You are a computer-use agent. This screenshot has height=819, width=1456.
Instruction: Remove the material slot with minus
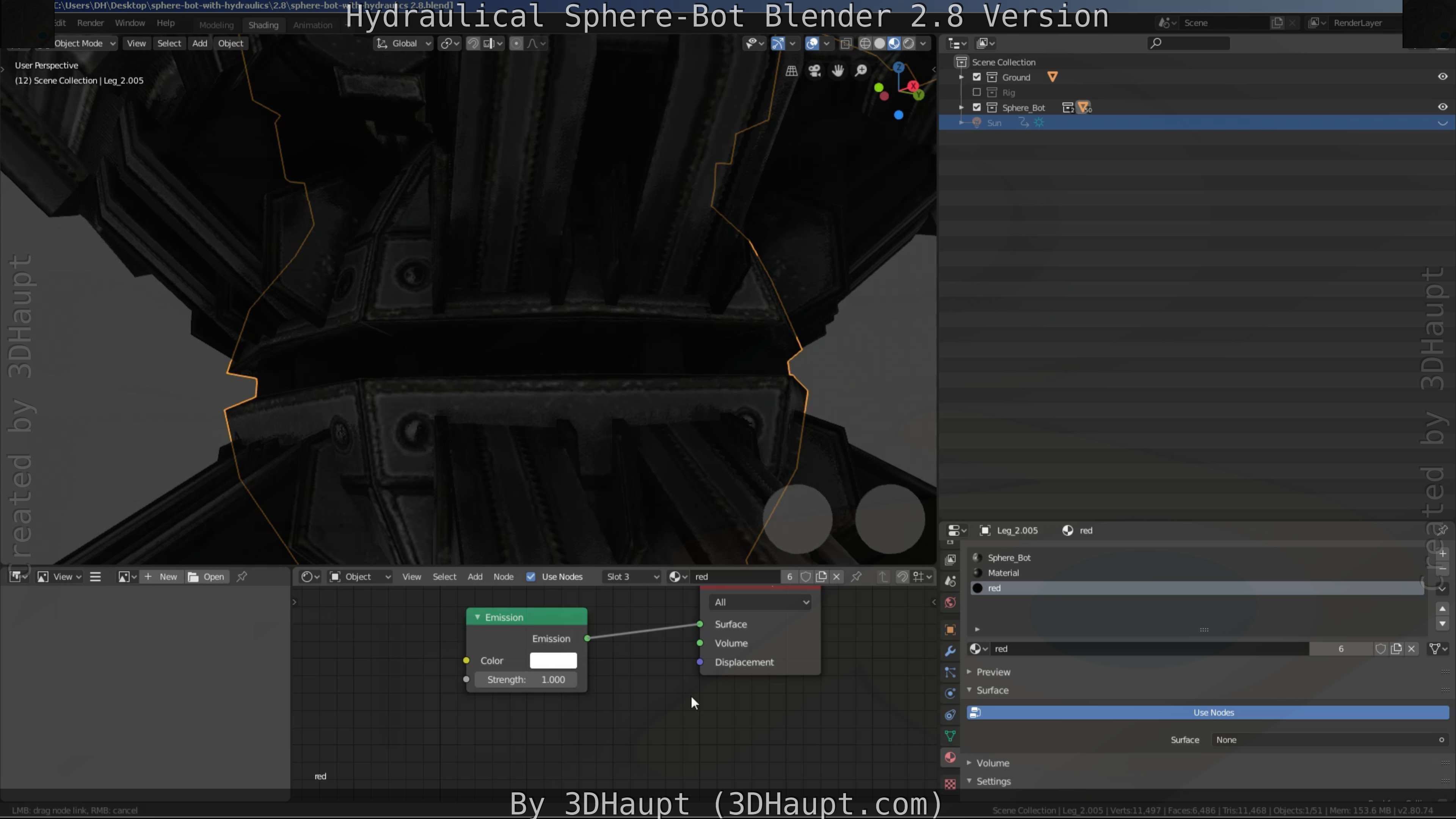[1442, 569]
